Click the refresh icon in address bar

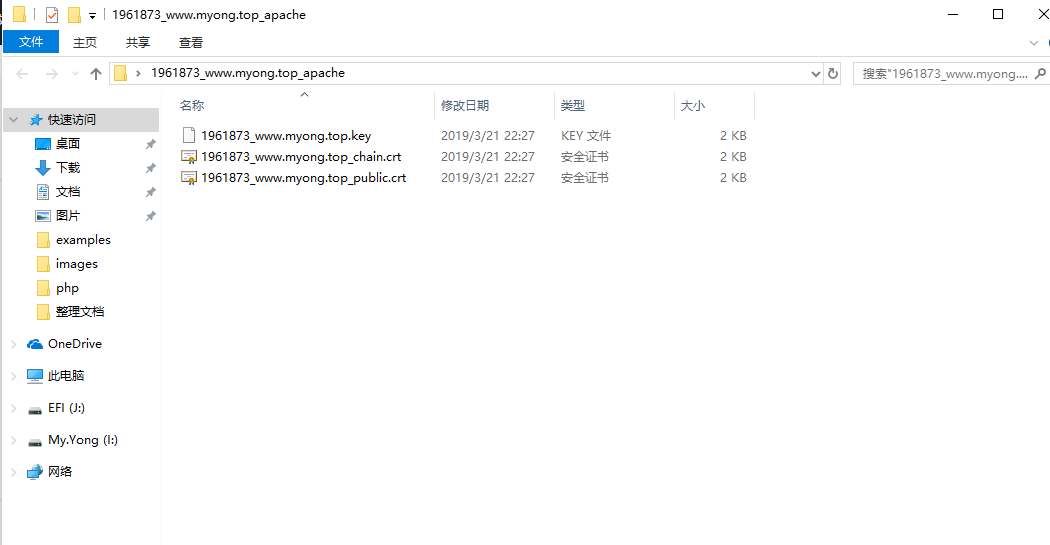point(832,74)
